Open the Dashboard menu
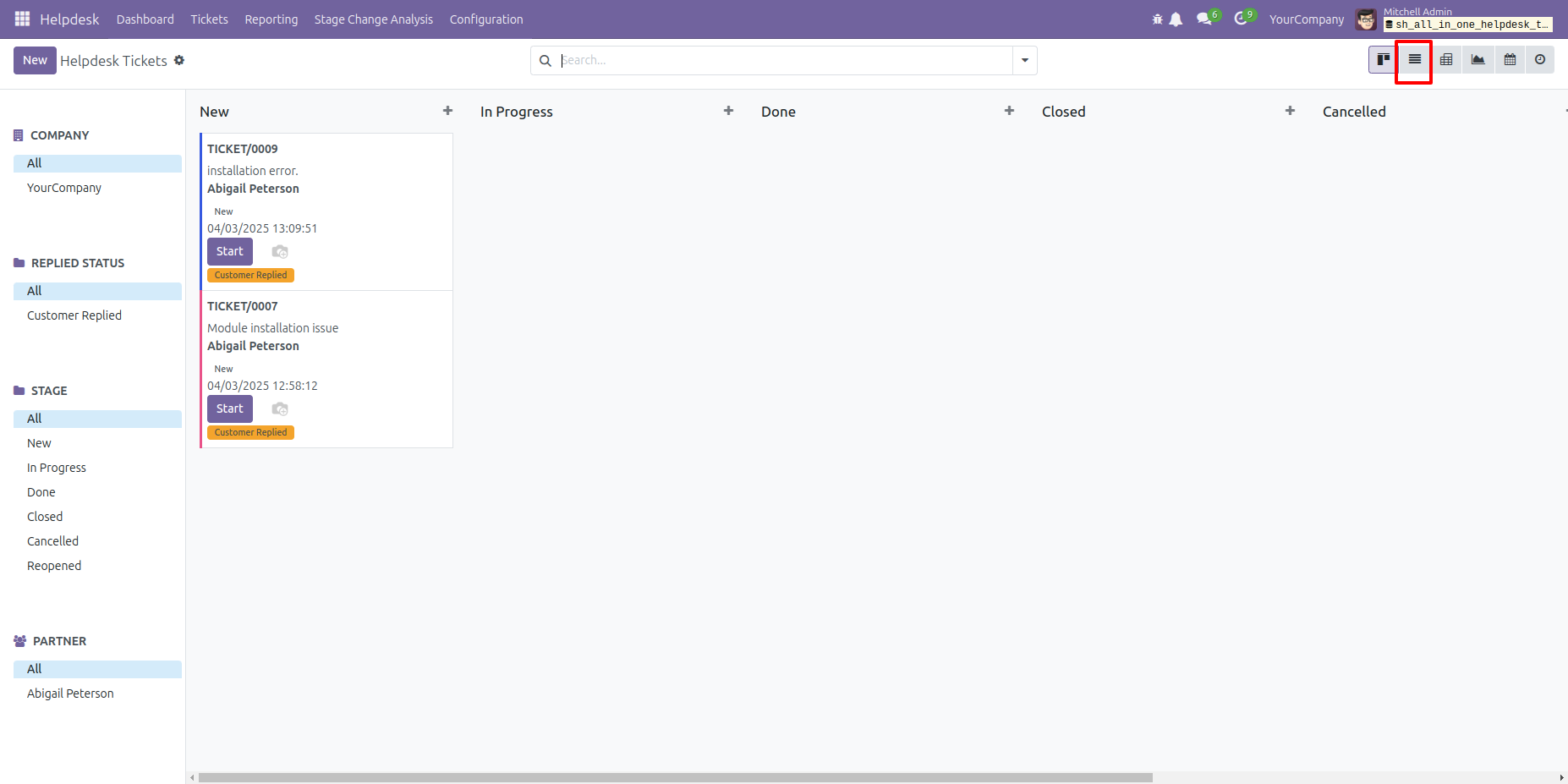This screenshot has width=1568, height=784. (145, 19)
